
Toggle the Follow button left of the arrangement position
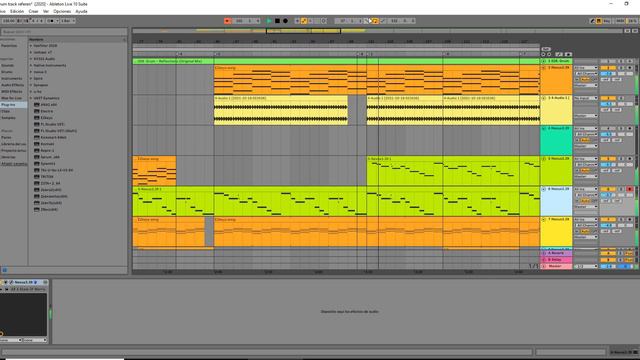tap(227, 20)
